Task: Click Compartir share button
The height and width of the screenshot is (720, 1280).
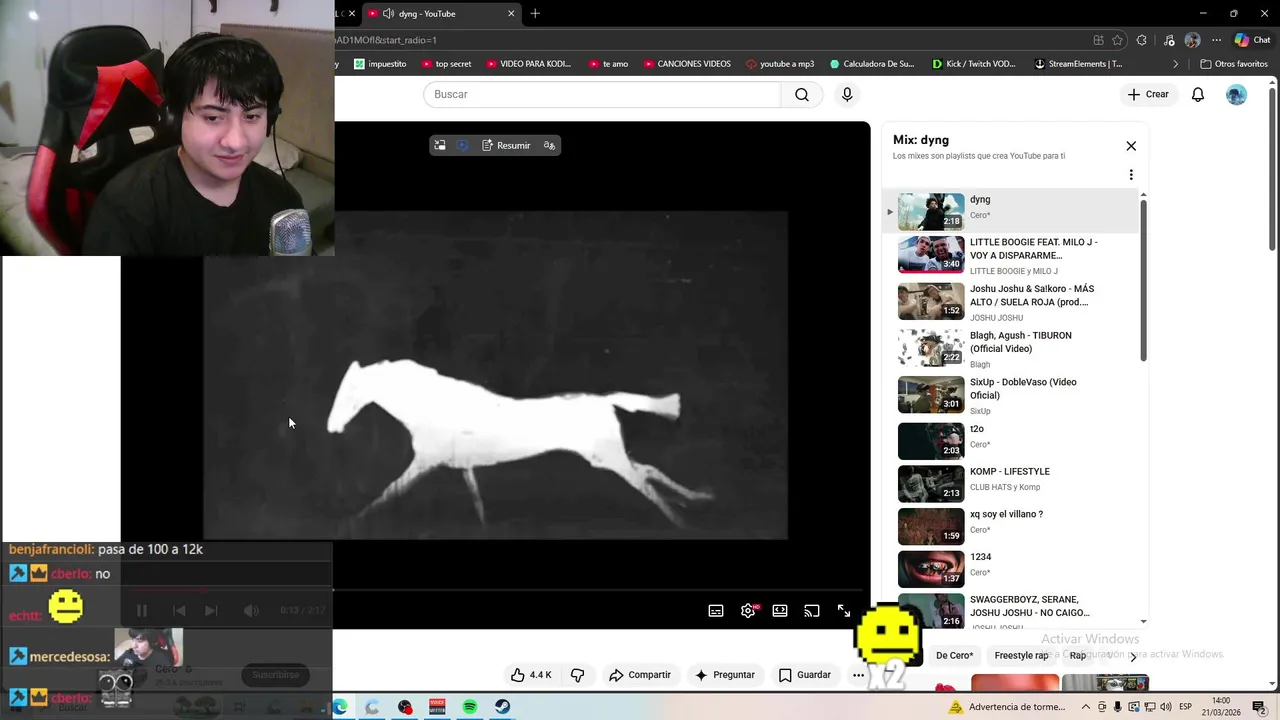Action: coord(640,675)
